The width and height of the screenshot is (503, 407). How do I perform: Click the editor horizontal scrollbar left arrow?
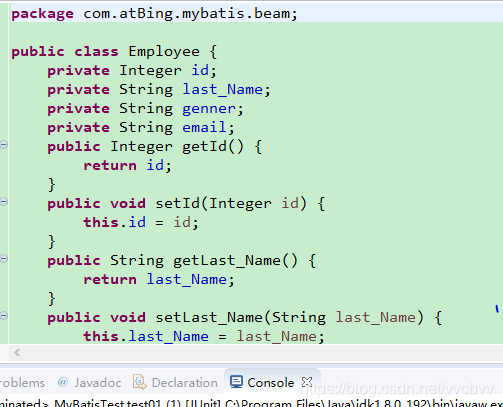point(17,352)
